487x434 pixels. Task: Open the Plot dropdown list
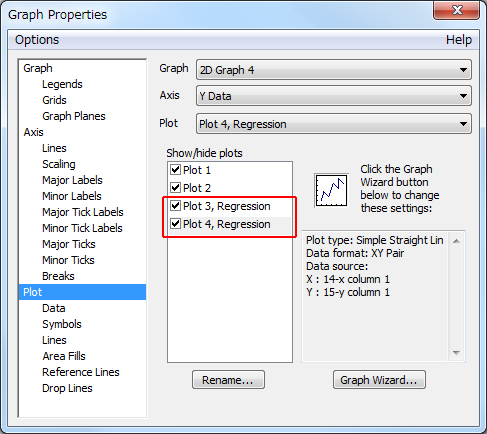coord(334,124)
